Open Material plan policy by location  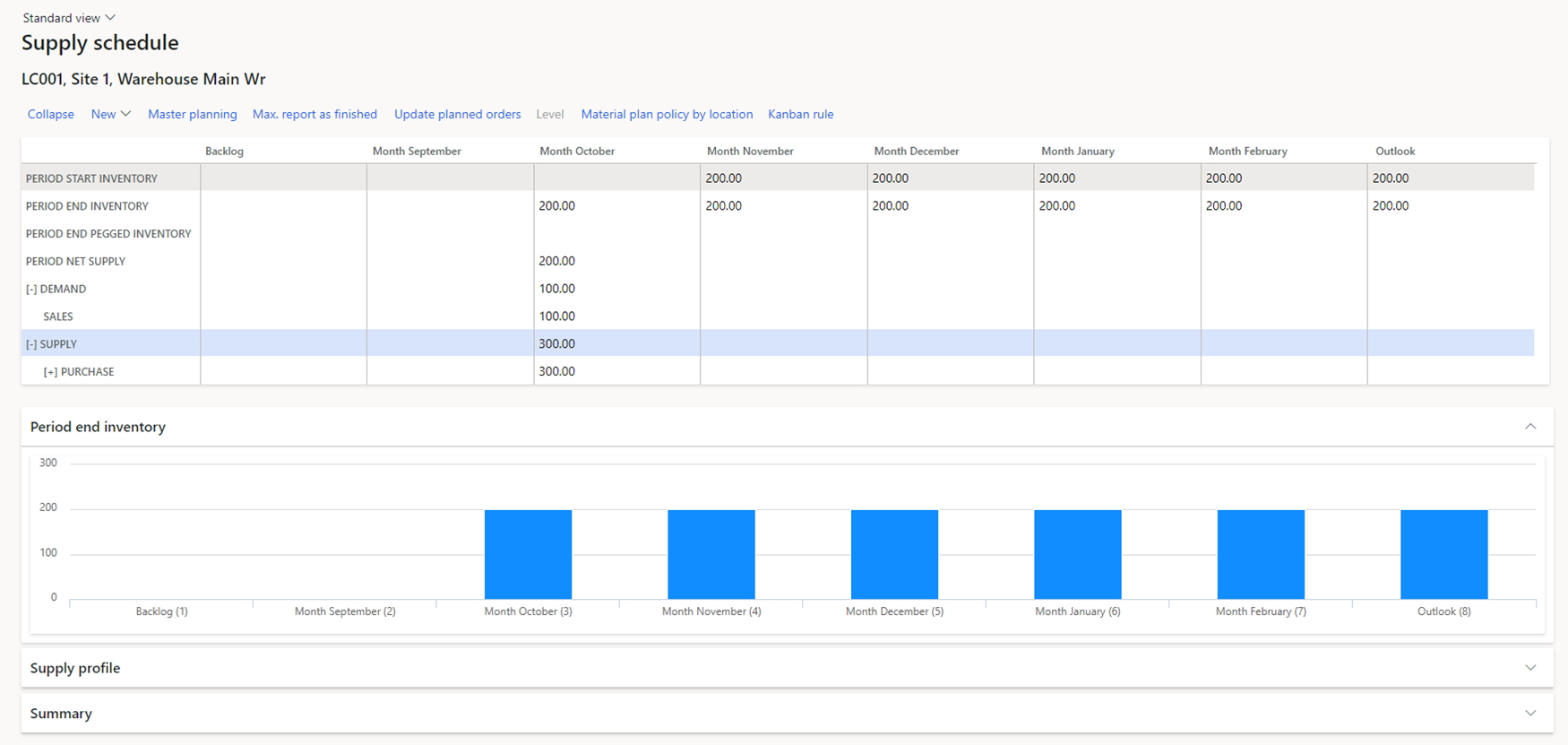click(x=667, y=114)
